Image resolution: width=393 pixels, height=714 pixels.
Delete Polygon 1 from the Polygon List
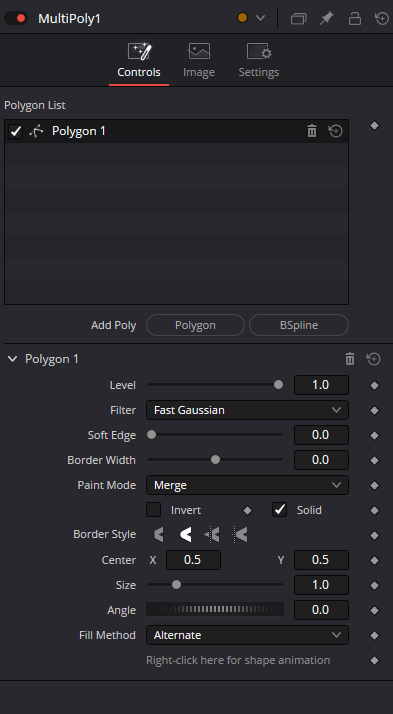pos(311,131)
